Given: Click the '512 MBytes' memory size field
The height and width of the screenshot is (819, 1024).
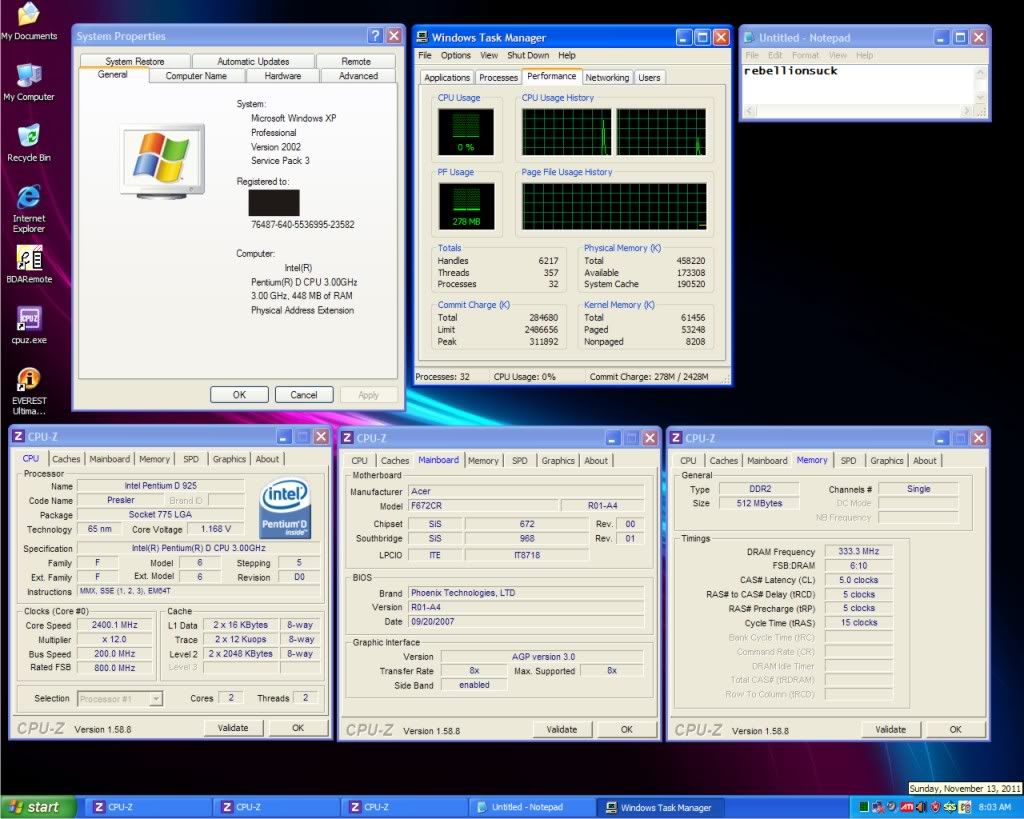Looking at the screenshot, I should pyautogui.click(x=759, y=504).
